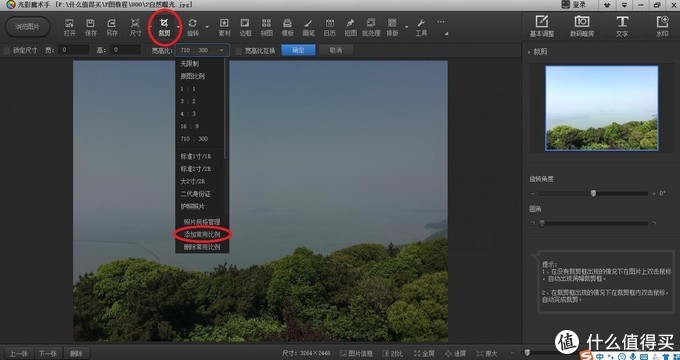
Task: Enable the 锁定尺寸 checkbox
Action: tap(7, 51)
